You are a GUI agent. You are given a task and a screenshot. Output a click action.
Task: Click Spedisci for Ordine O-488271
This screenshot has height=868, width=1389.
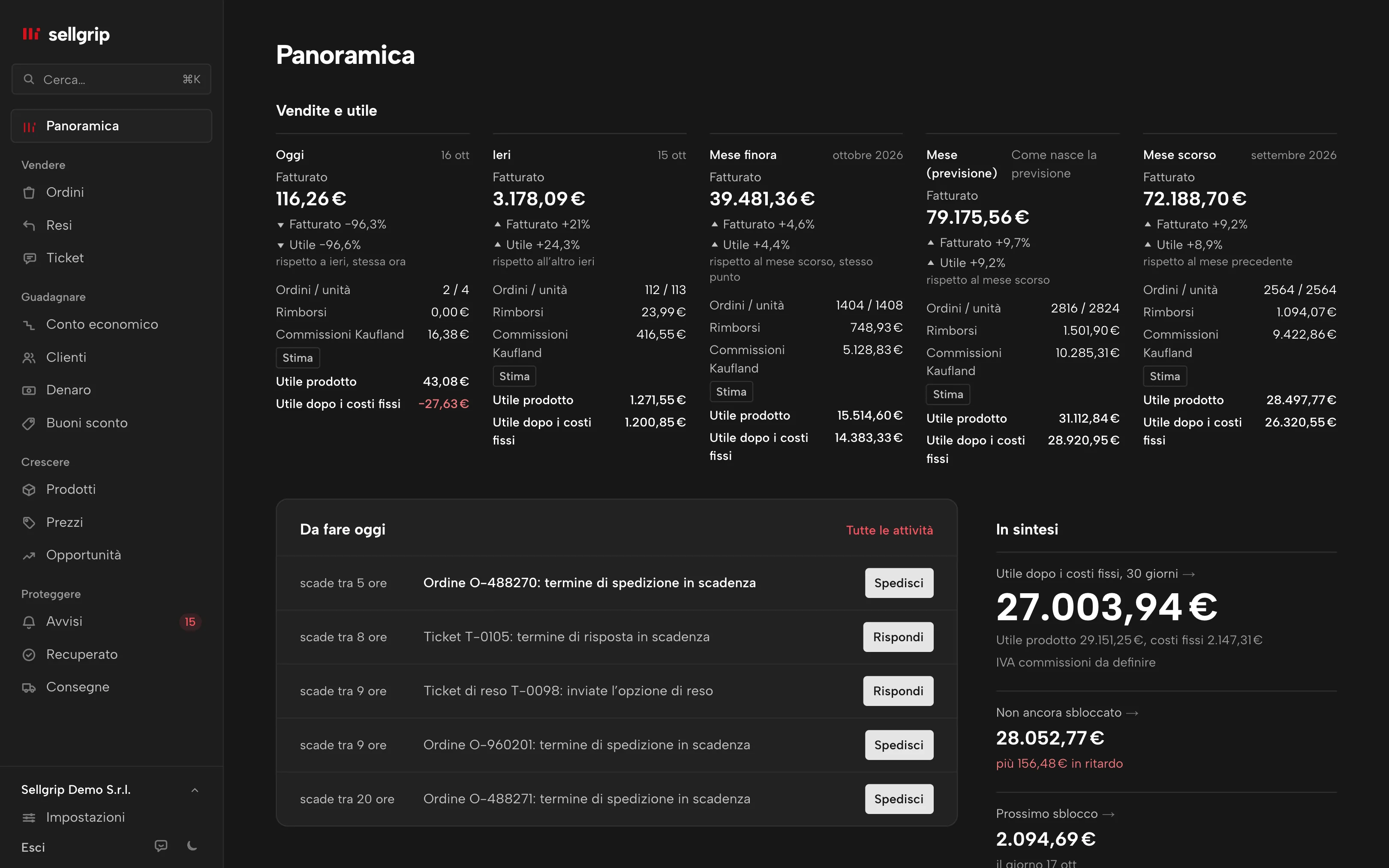coord(899,799)
